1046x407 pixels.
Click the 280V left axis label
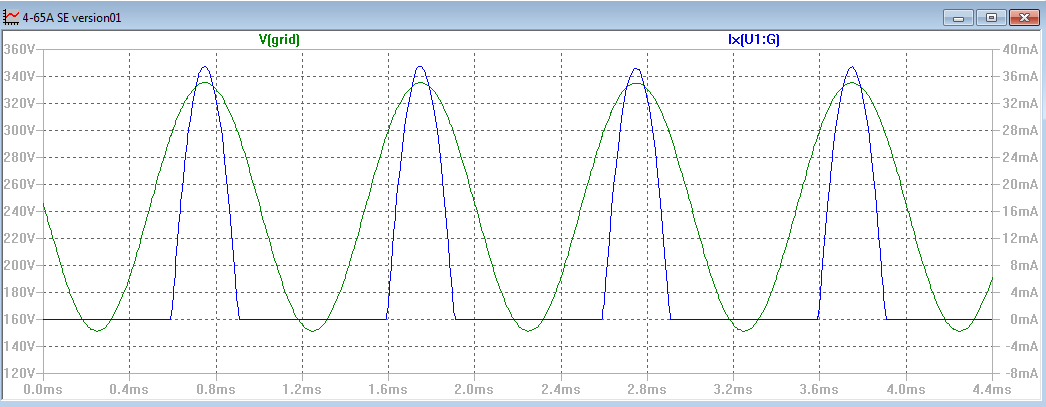click(19, 157)
